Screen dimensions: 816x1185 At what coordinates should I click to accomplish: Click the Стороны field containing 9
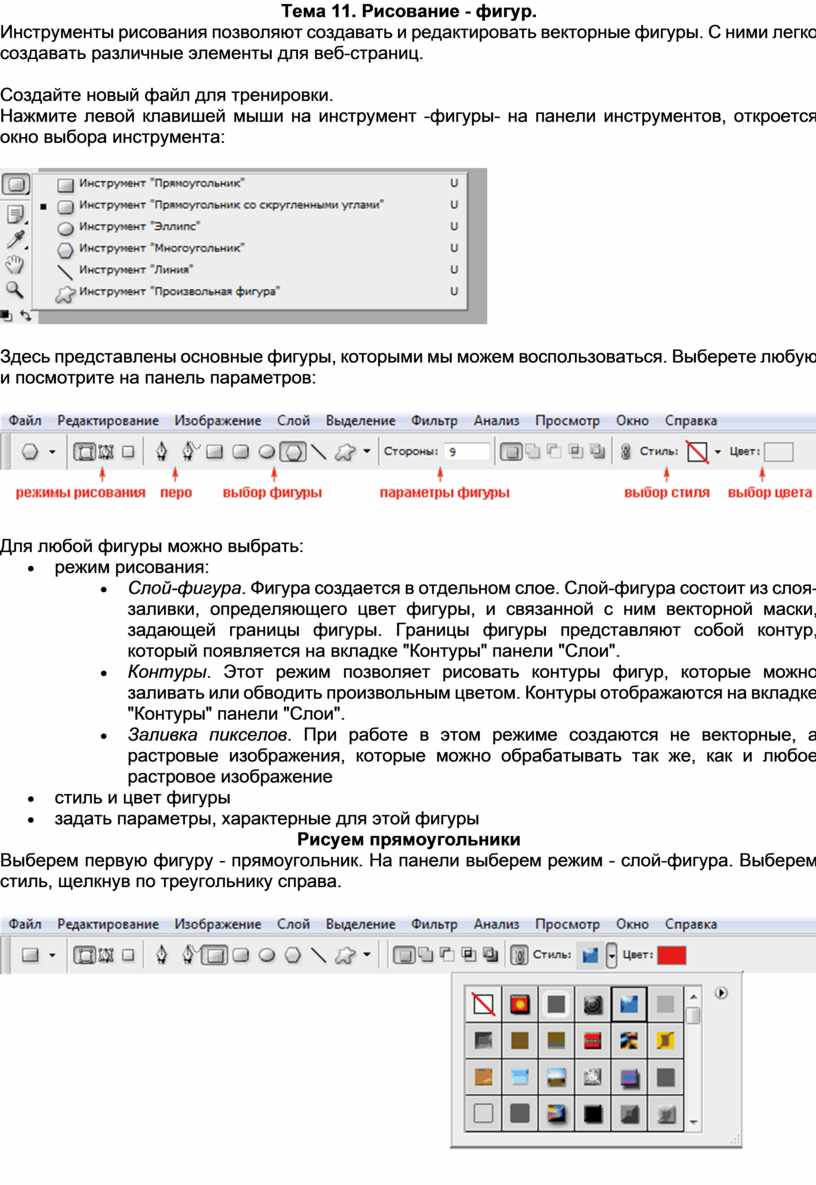coord(467,452)
